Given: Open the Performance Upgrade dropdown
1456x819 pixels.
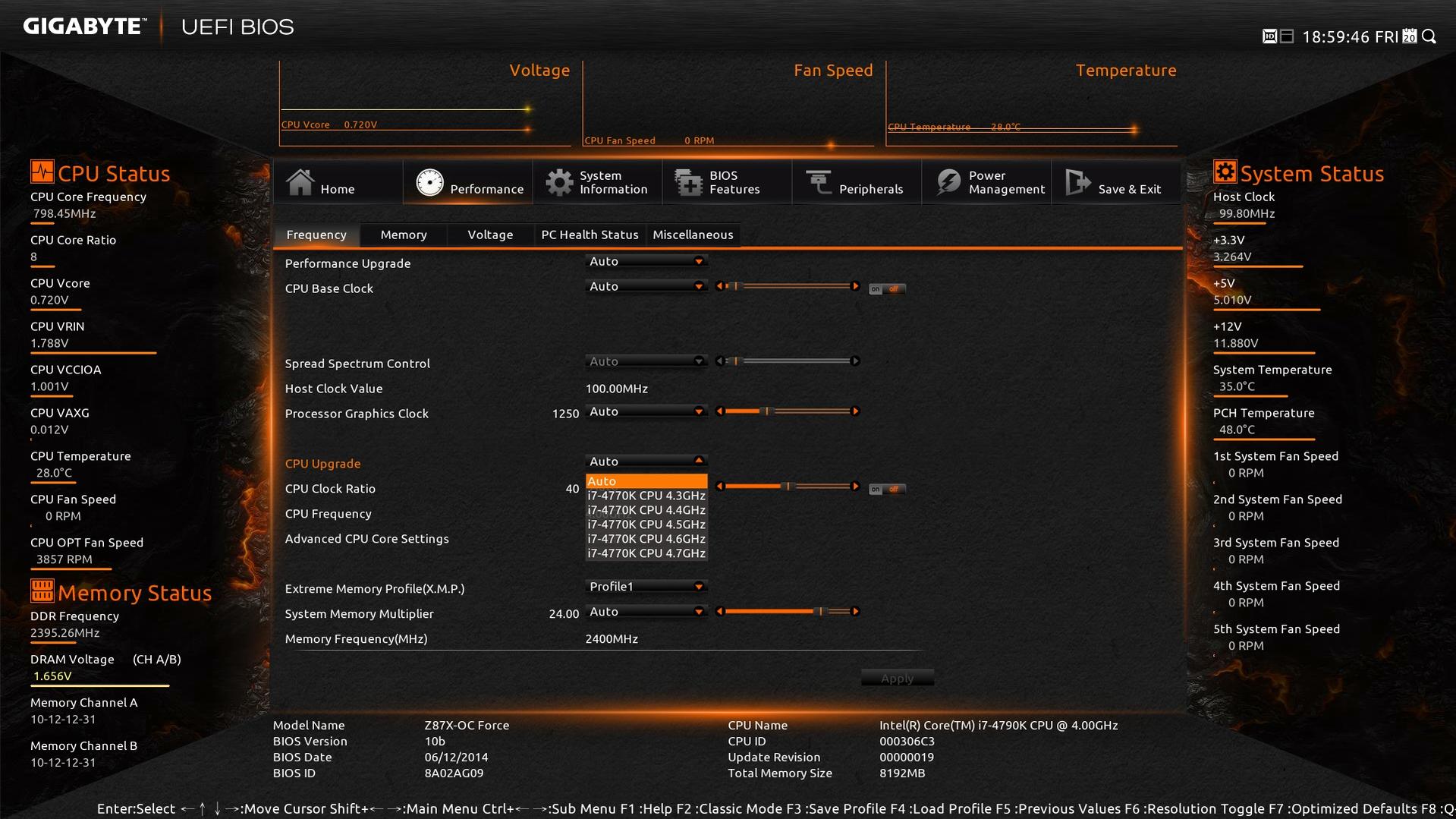Looking at the screenshot, I should 646,261.
